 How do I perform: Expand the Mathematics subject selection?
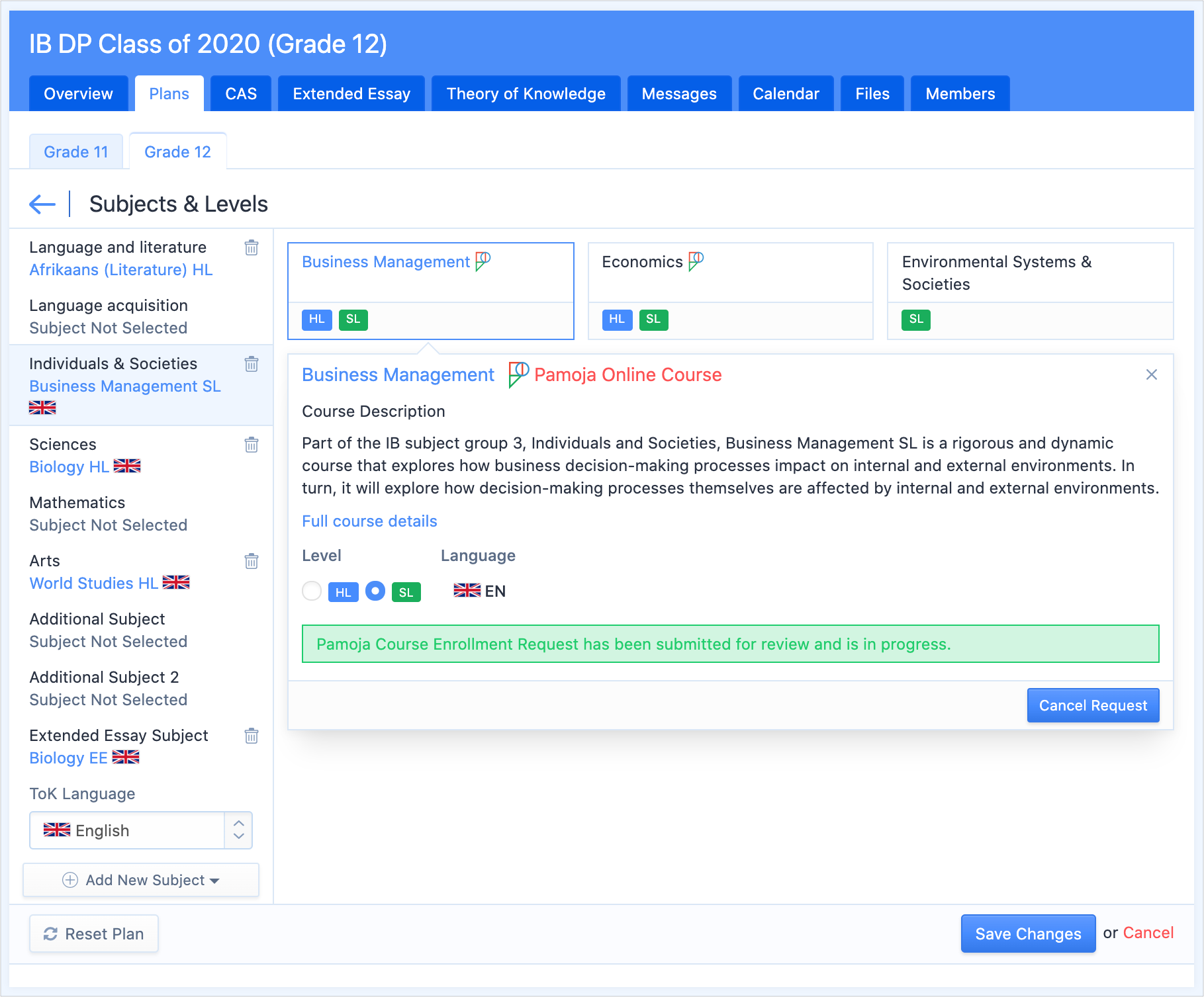point(109,514)
